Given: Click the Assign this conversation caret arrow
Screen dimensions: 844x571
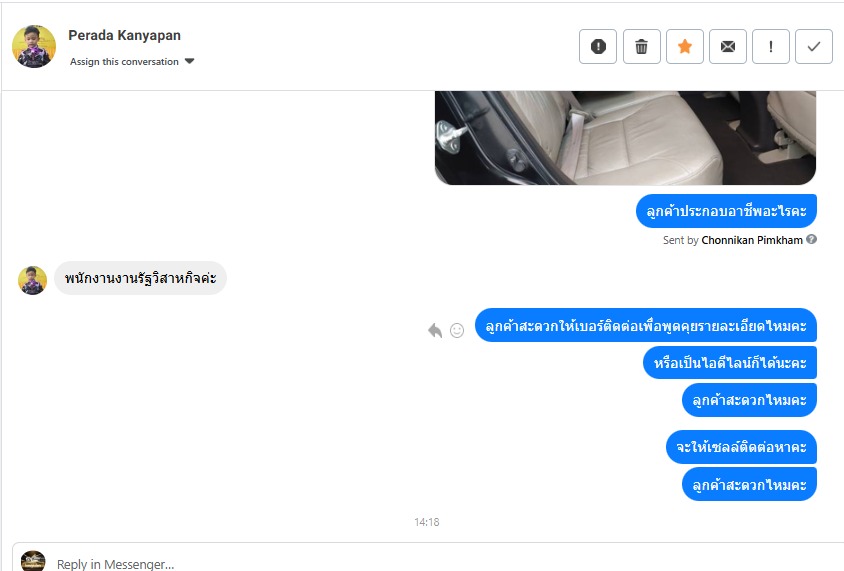Looking at the screenshot, I should click(x=189, y=61).
